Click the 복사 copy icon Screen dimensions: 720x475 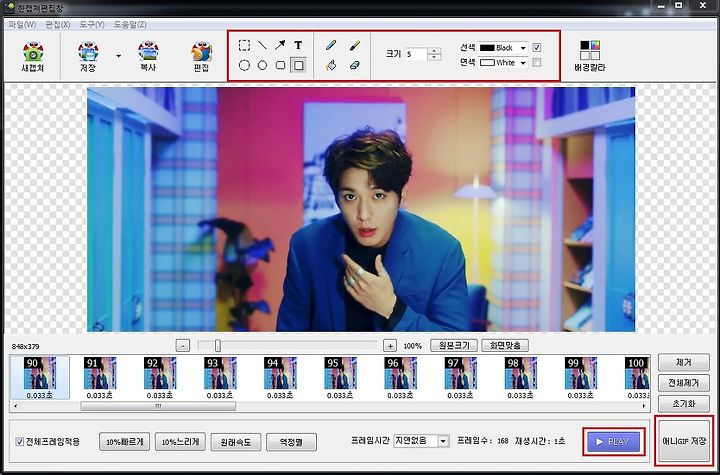(x=148, y=56)
